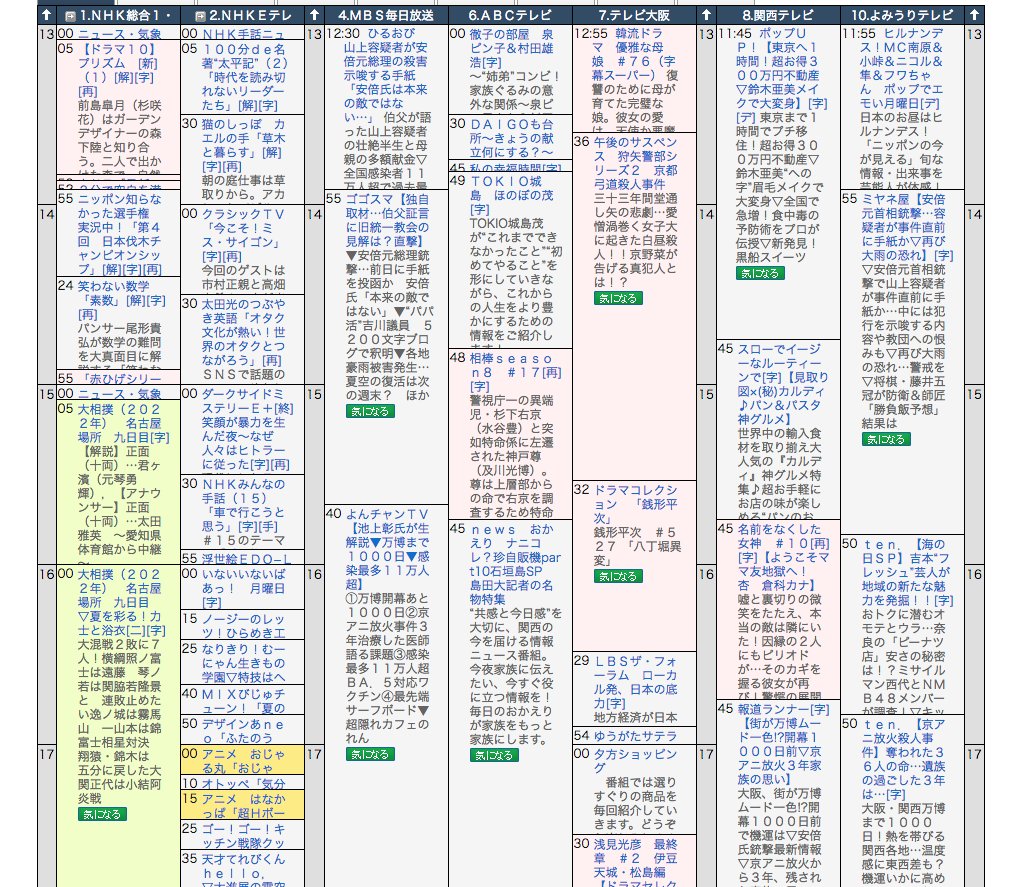Open クラシックTV program link
Viewport: 1020px width, 887px height.
click(x=243, y=235)
